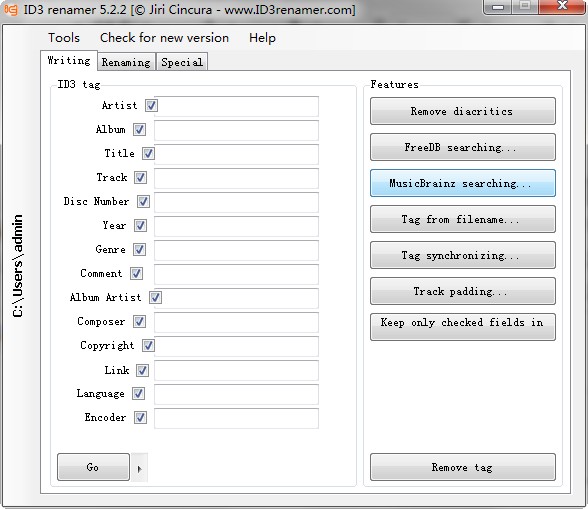Uncheck the Track checkbox
The height and width of the screenshot is (509, 588).
[x=141, y=177]
